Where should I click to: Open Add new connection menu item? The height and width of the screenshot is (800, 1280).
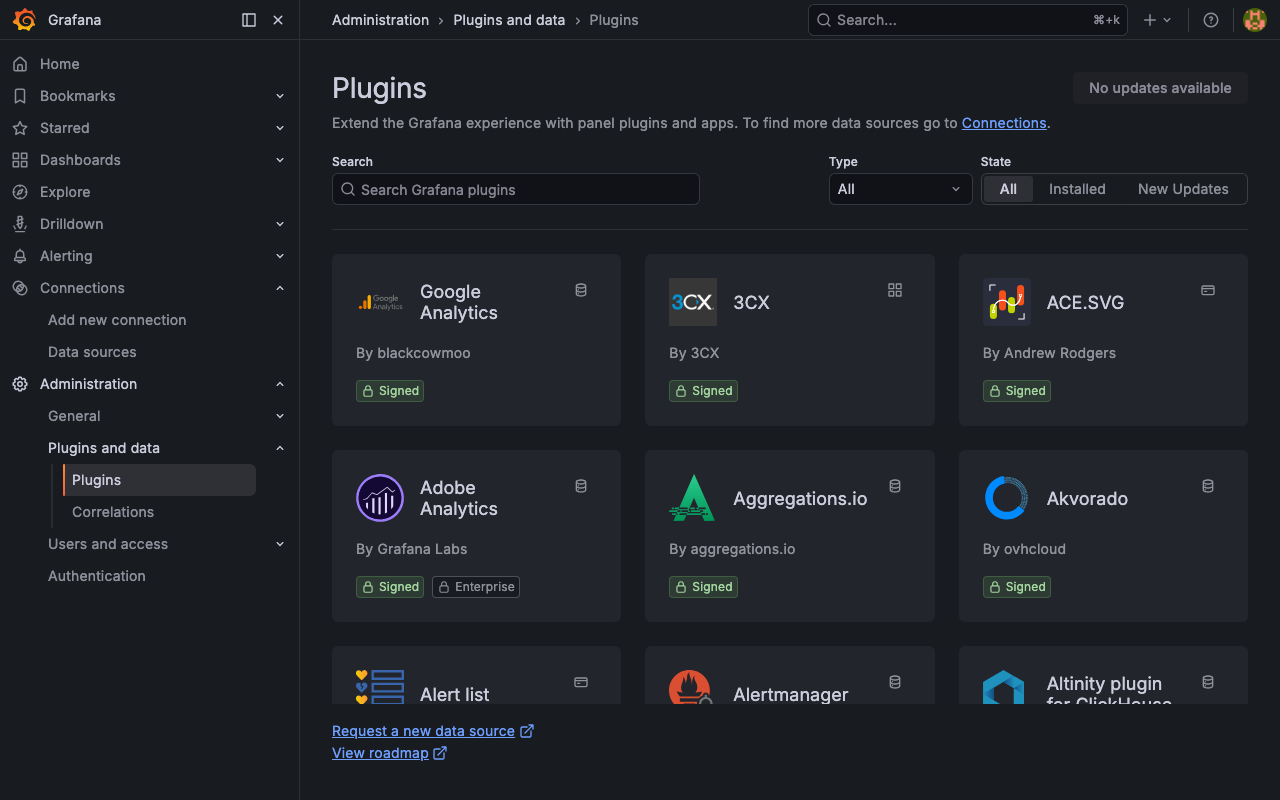tap(117, 320)
